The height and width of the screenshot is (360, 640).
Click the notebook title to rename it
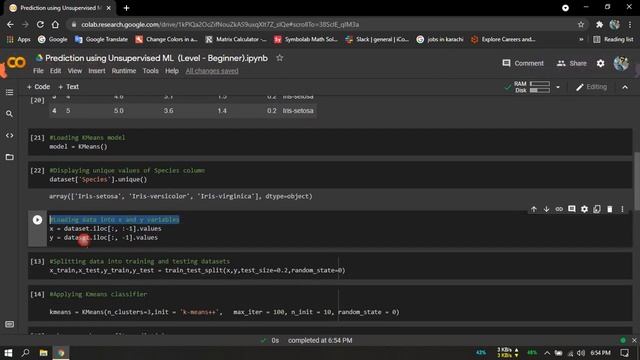[156, 58]
